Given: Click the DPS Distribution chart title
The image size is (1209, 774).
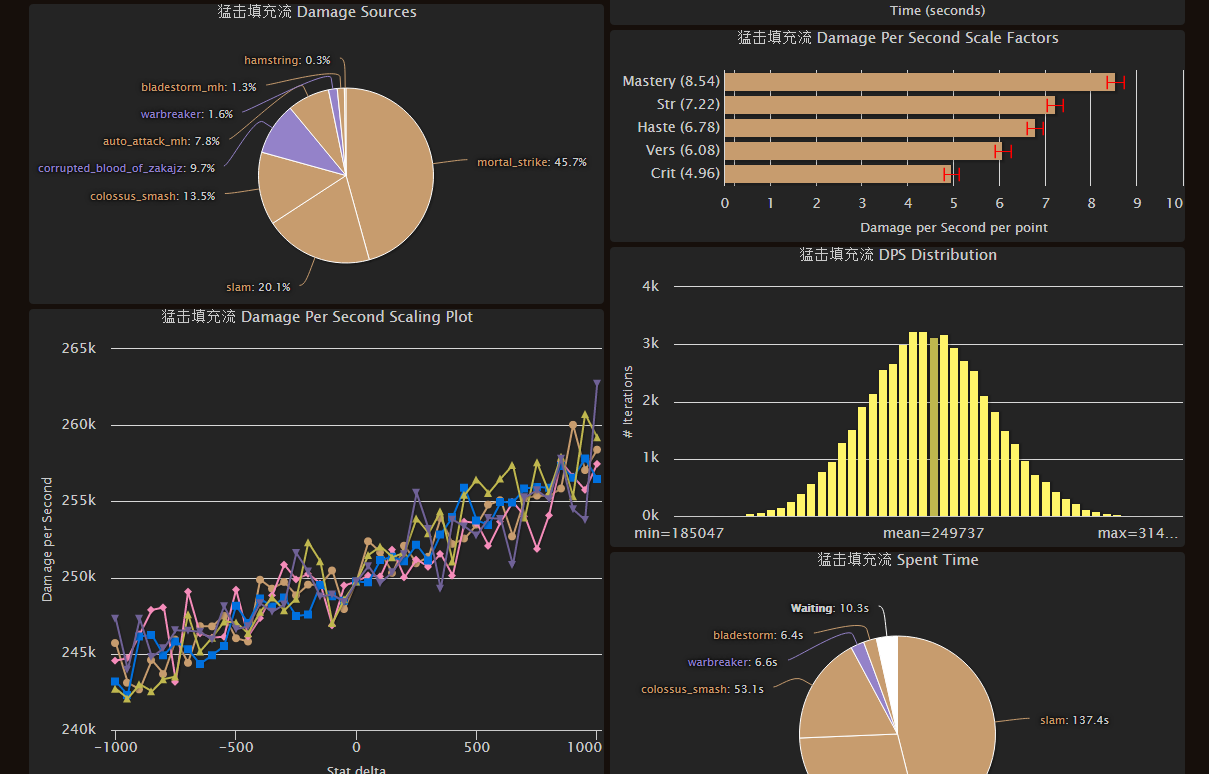Looking at the screenshot, I should (x=898, y=255).
